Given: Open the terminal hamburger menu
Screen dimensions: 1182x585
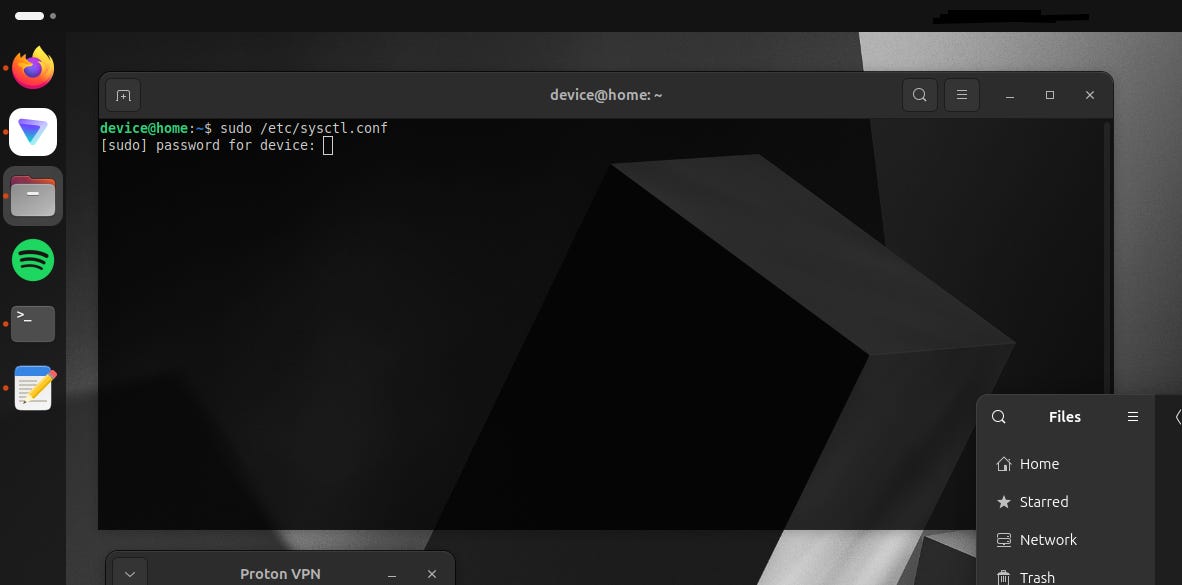Looking at the screenshot, I should pyautogui.click(x=962, y=95).
